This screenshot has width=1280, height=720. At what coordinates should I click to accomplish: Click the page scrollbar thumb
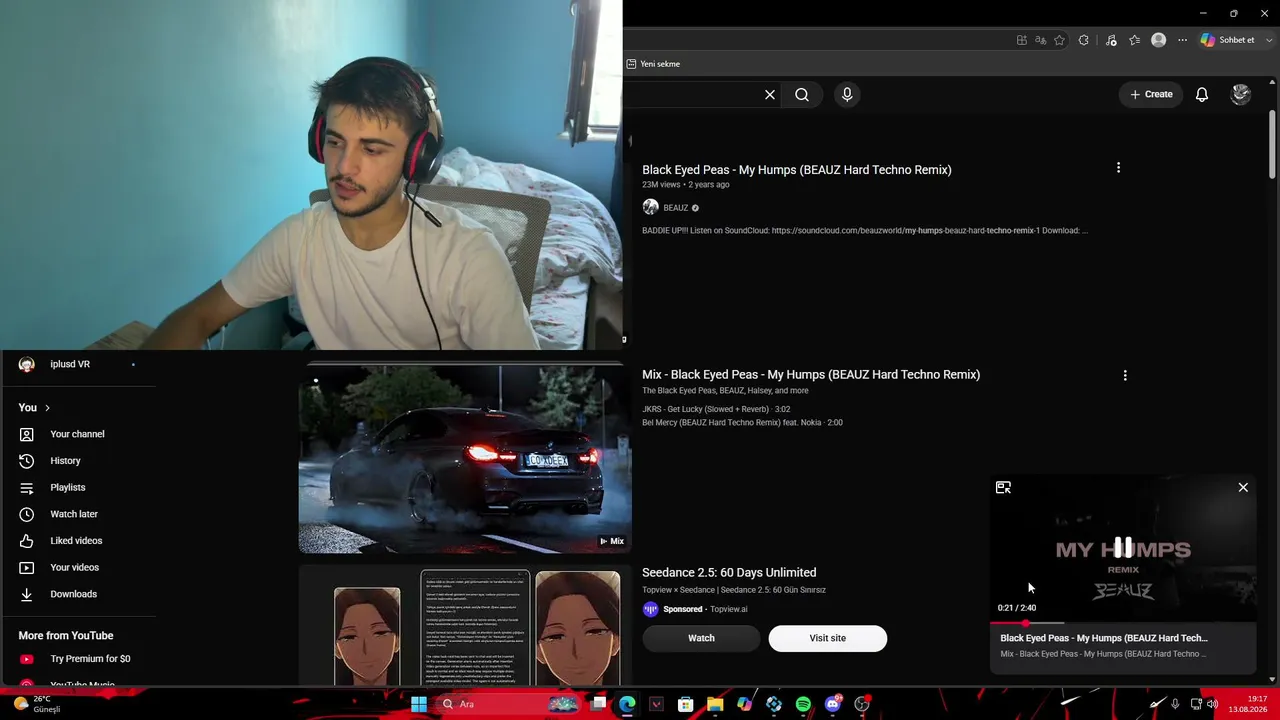1272,145
